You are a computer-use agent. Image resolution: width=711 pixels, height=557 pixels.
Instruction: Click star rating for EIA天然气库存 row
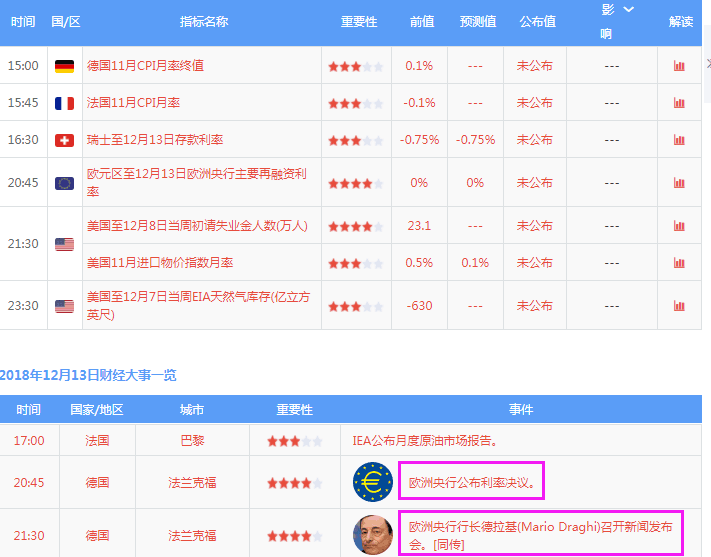click(356, 307)
